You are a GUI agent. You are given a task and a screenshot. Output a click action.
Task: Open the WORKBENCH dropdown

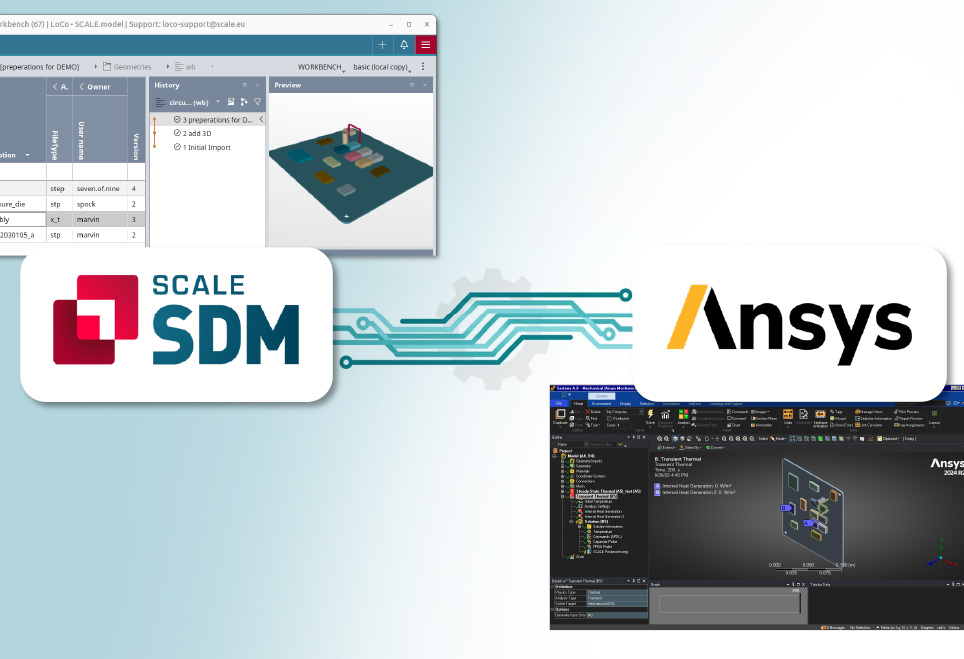click(x=321, y=67)
